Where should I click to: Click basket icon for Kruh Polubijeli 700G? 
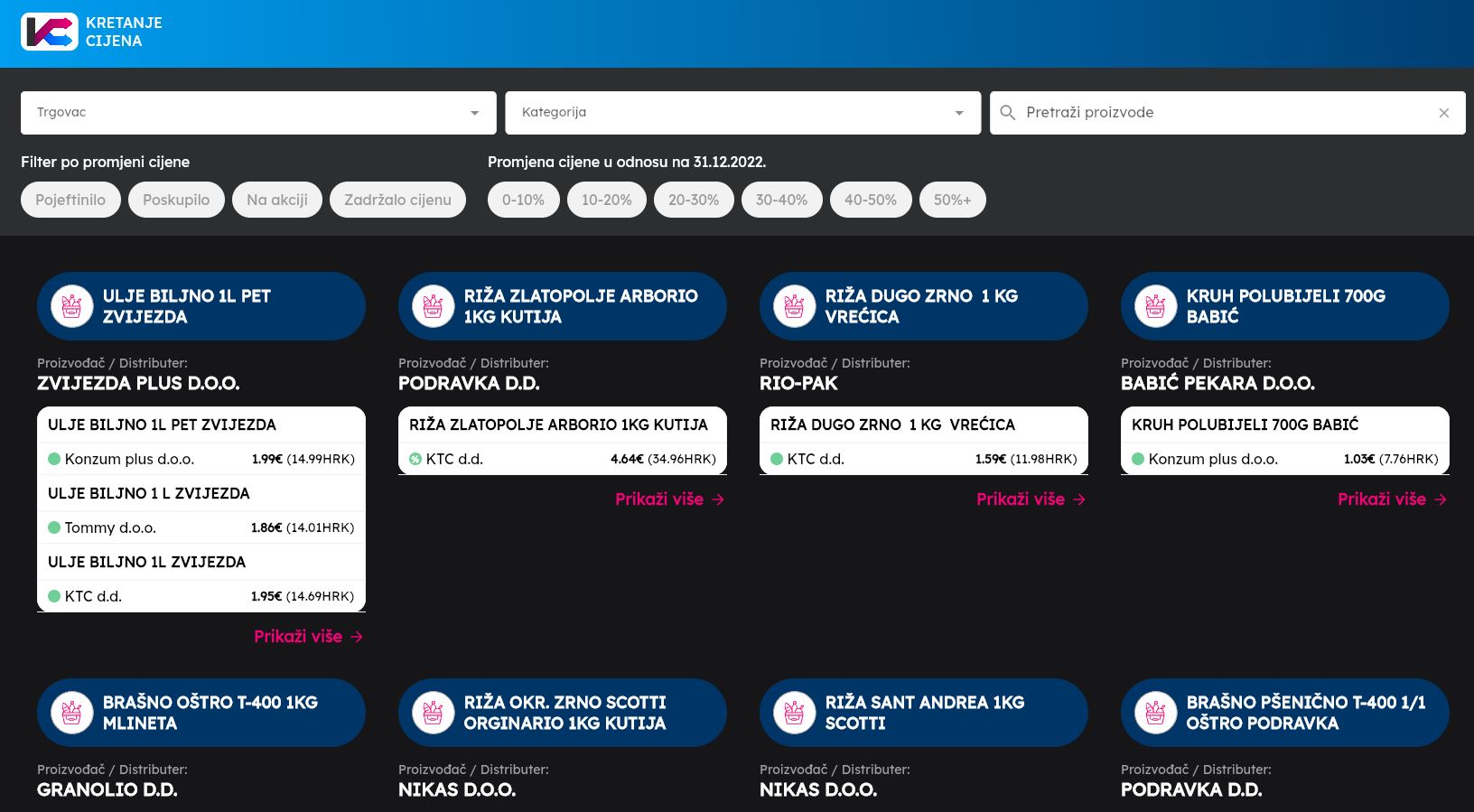[x=1155, y=306]
